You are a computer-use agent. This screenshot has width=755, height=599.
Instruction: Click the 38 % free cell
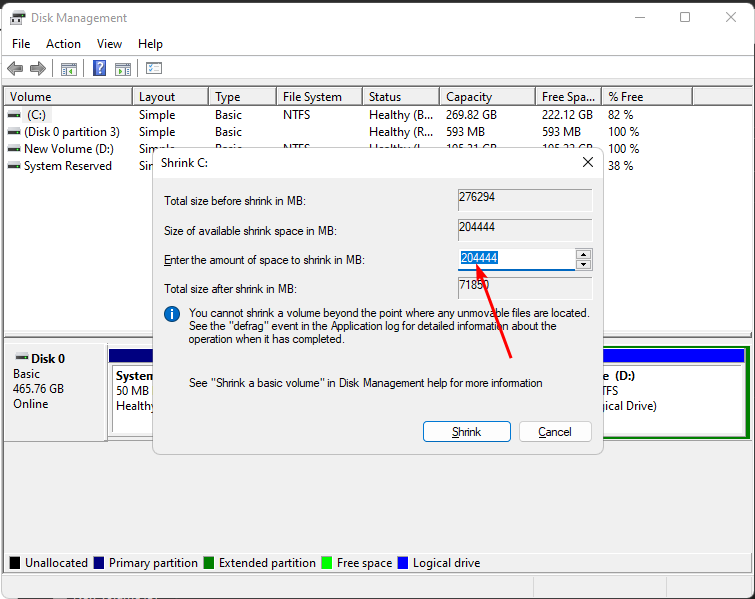(x=621, y=166)
